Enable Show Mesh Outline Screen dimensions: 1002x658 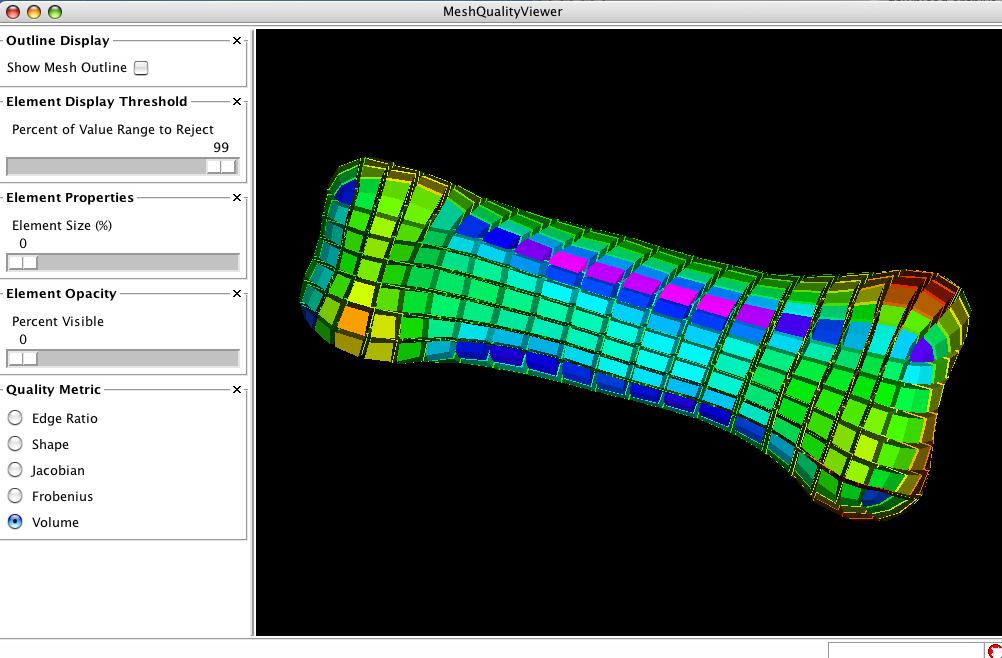pos(141,67)
